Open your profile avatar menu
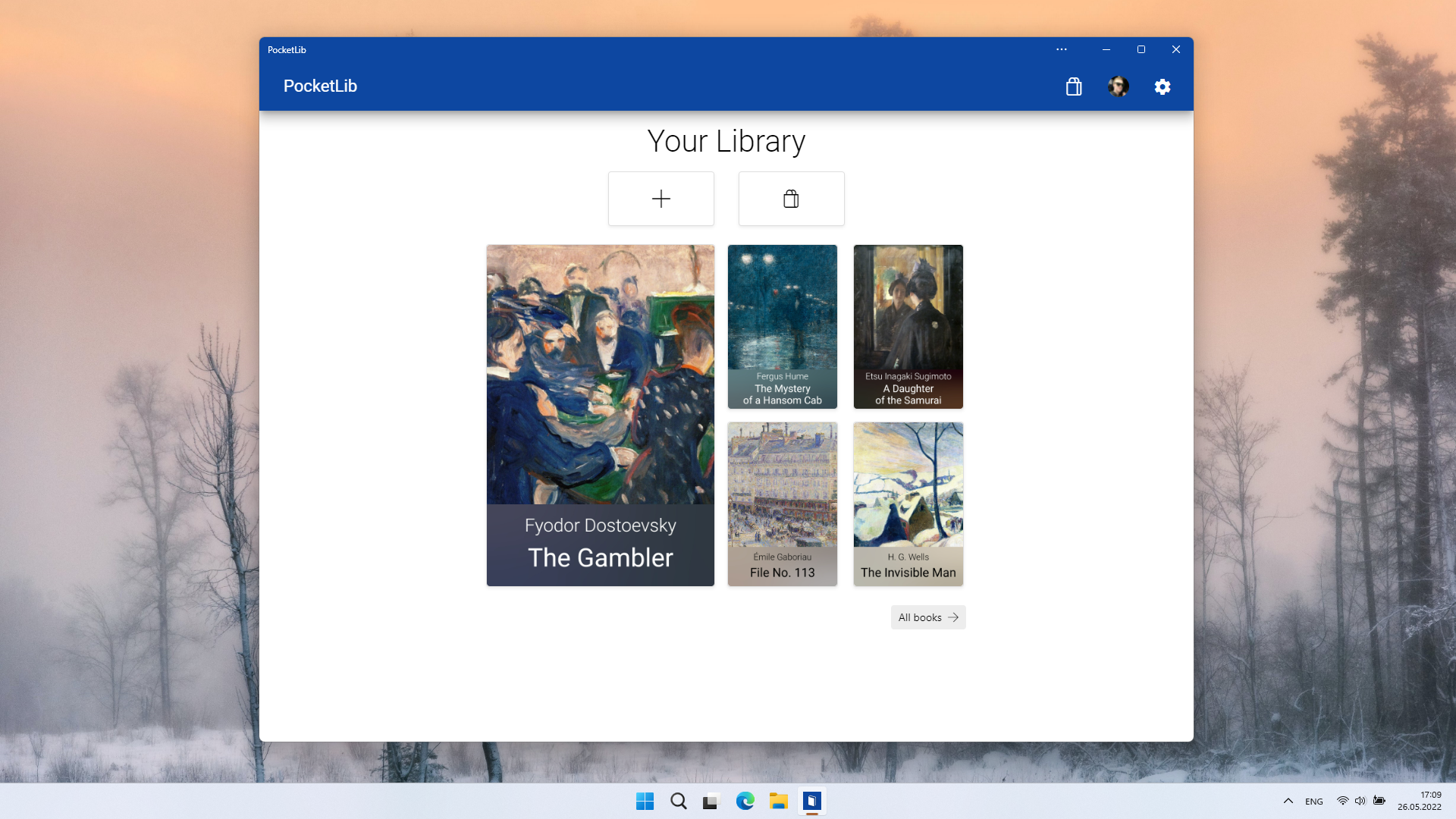1456x819 pixels. click(1118, 86)
